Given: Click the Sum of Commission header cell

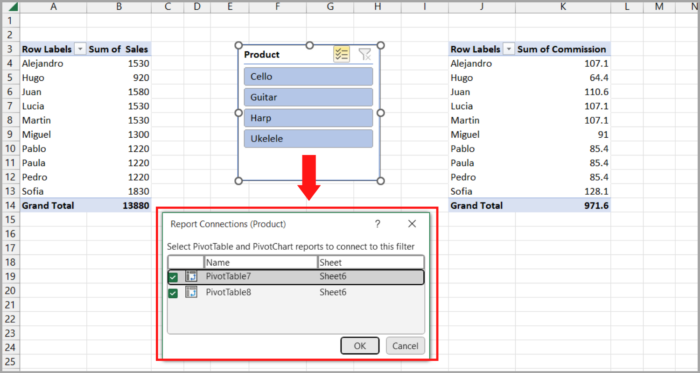Looking at the screenshot, I should [563, 49].
